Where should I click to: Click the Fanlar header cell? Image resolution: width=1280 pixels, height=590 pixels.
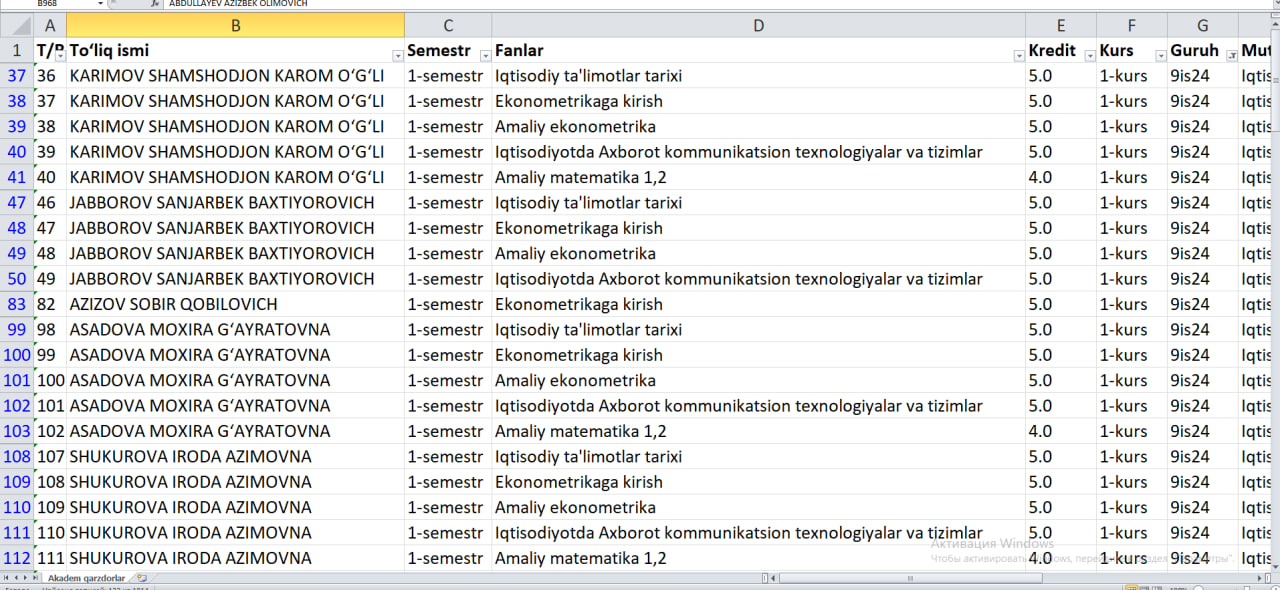tap(758, 50)
